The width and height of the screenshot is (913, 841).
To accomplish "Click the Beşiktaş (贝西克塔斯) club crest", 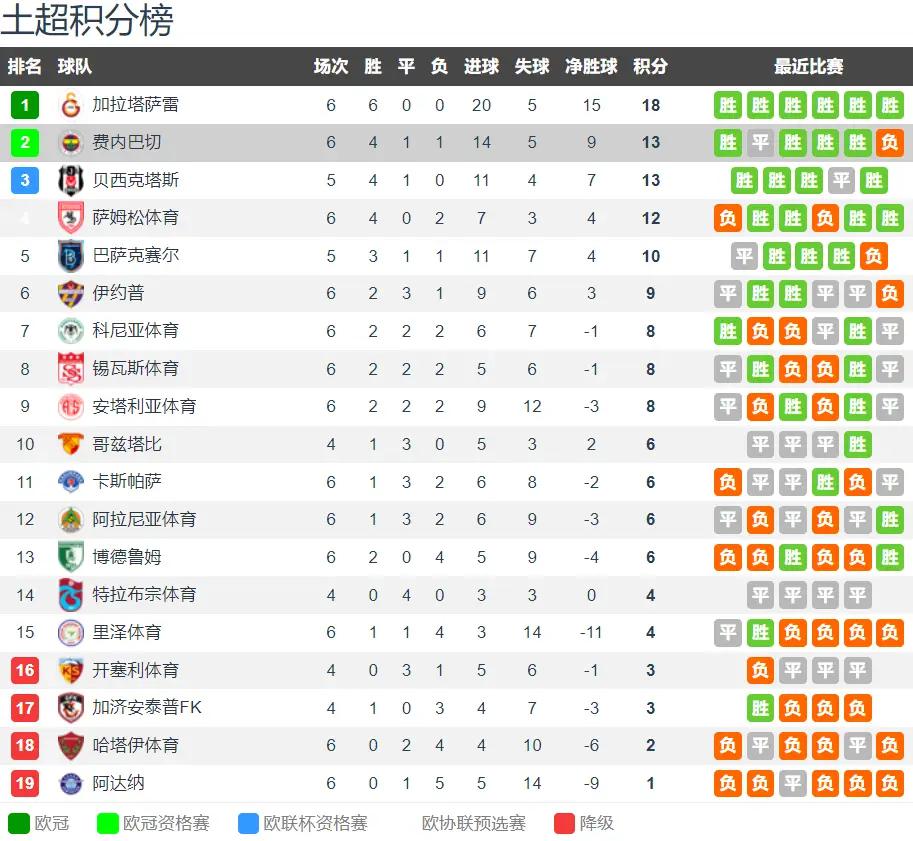I will [x=70, y=181].
